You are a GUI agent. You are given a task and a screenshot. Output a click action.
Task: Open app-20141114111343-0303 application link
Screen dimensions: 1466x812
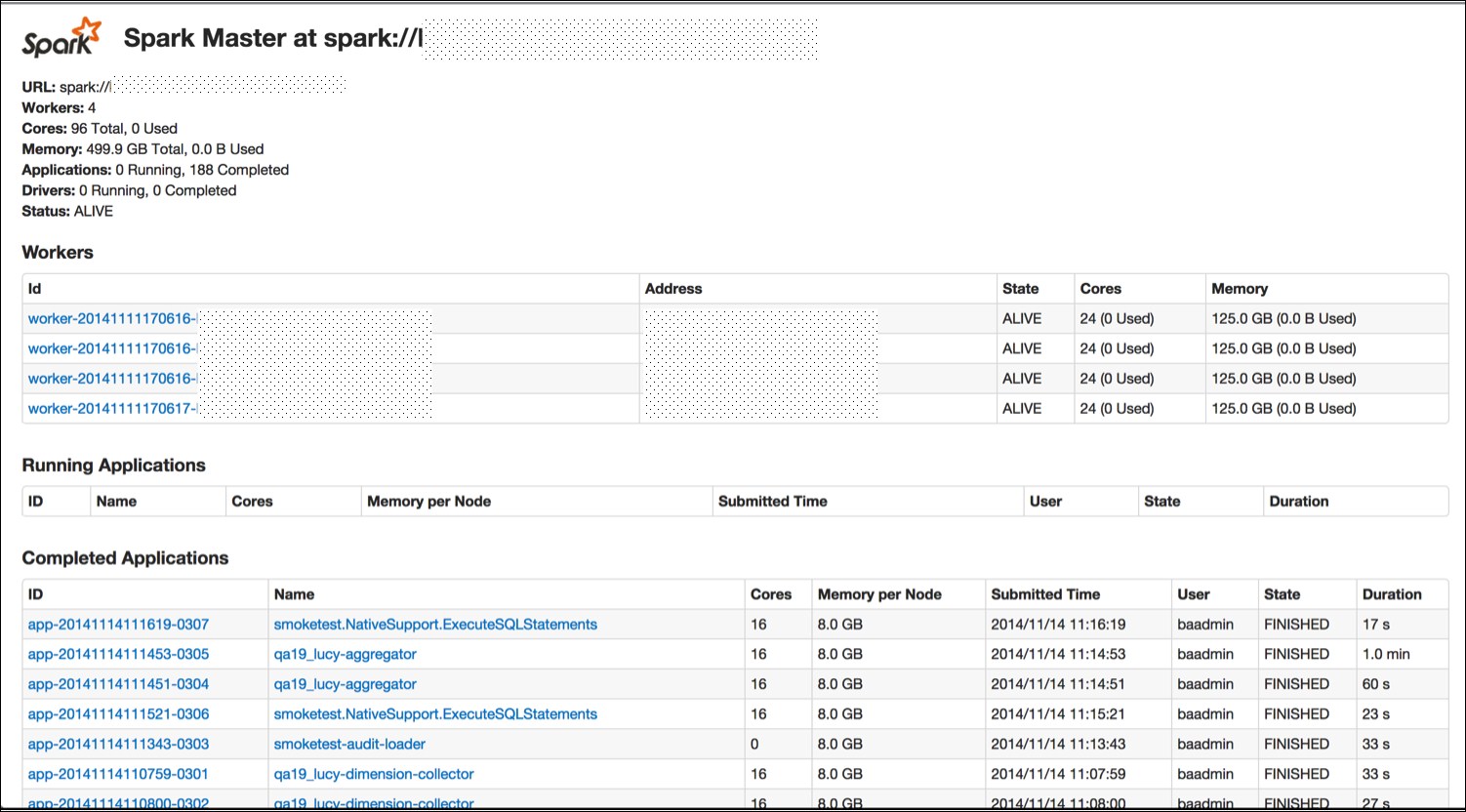click(x=118, y=745)
